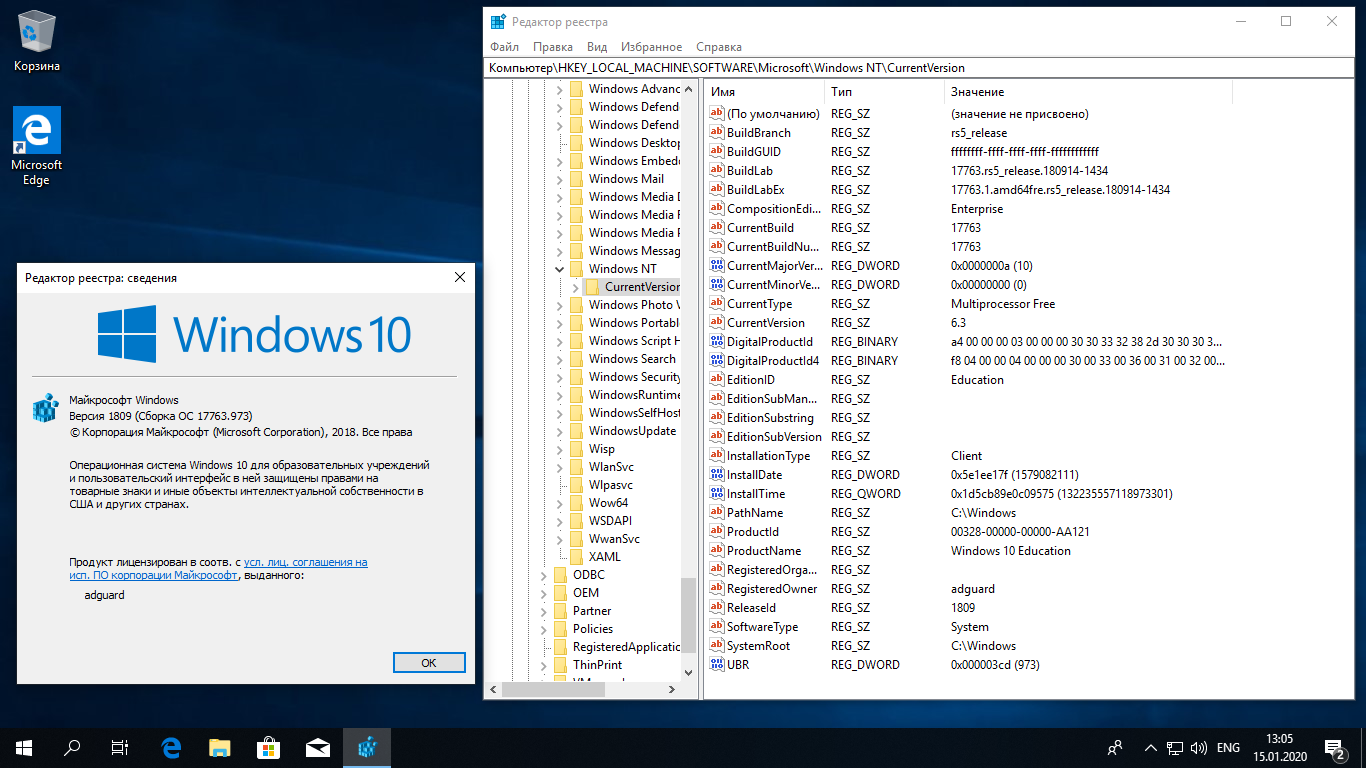Switch the ENG input language indicator
1366x768 pixels.
coord(1228,747)
